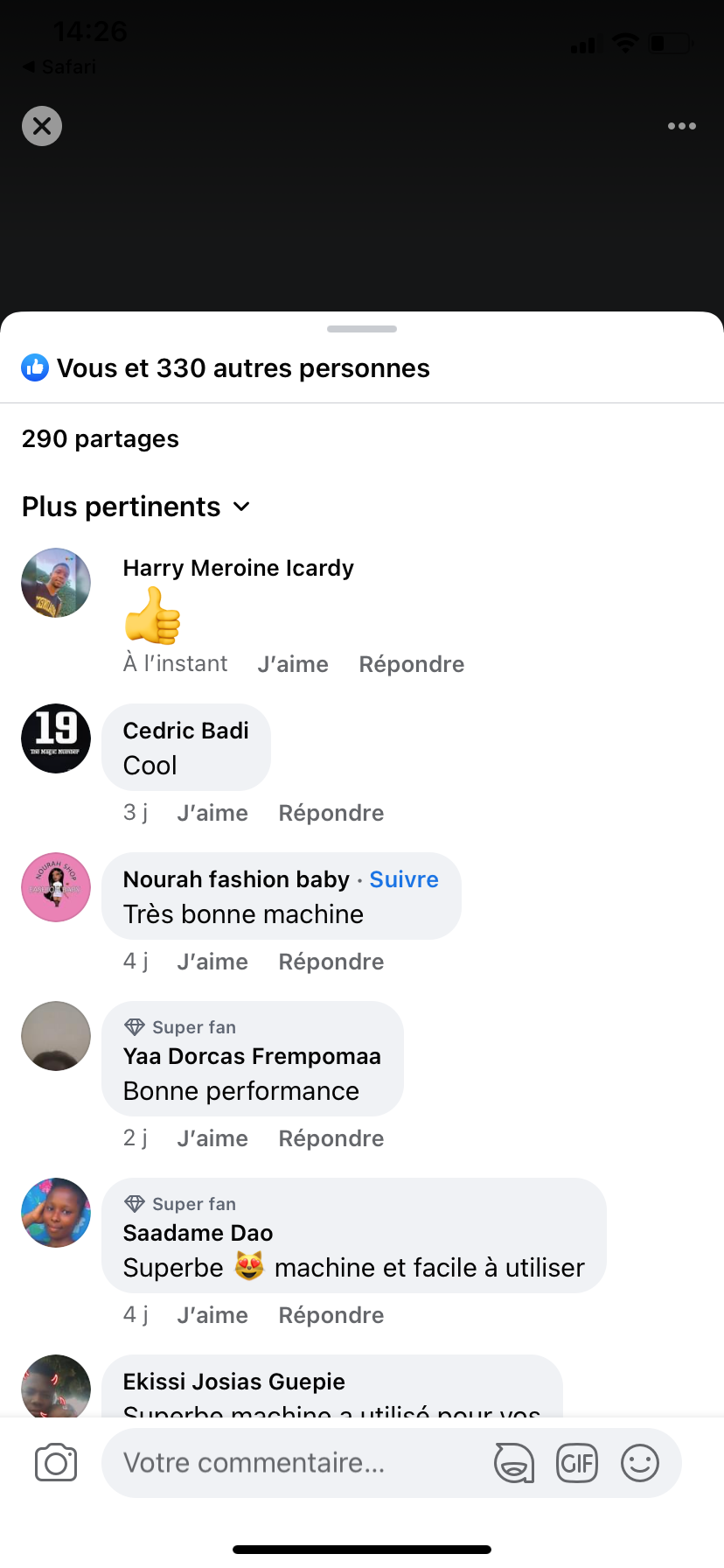Open the emoji picker

[x=640, y=1462]
